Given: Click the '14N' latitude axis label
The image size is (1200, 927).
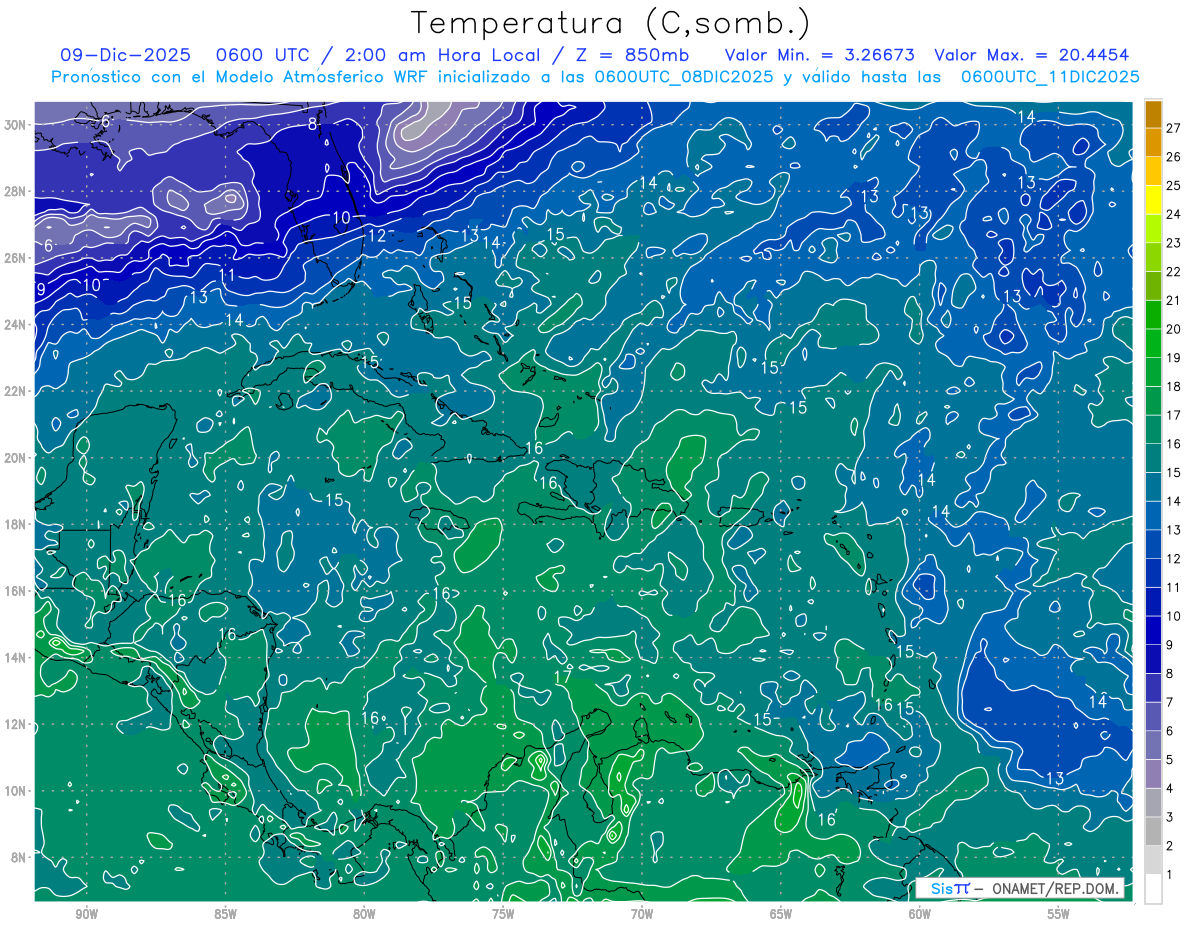Looking at the screenshot, I should click(17, 657).
